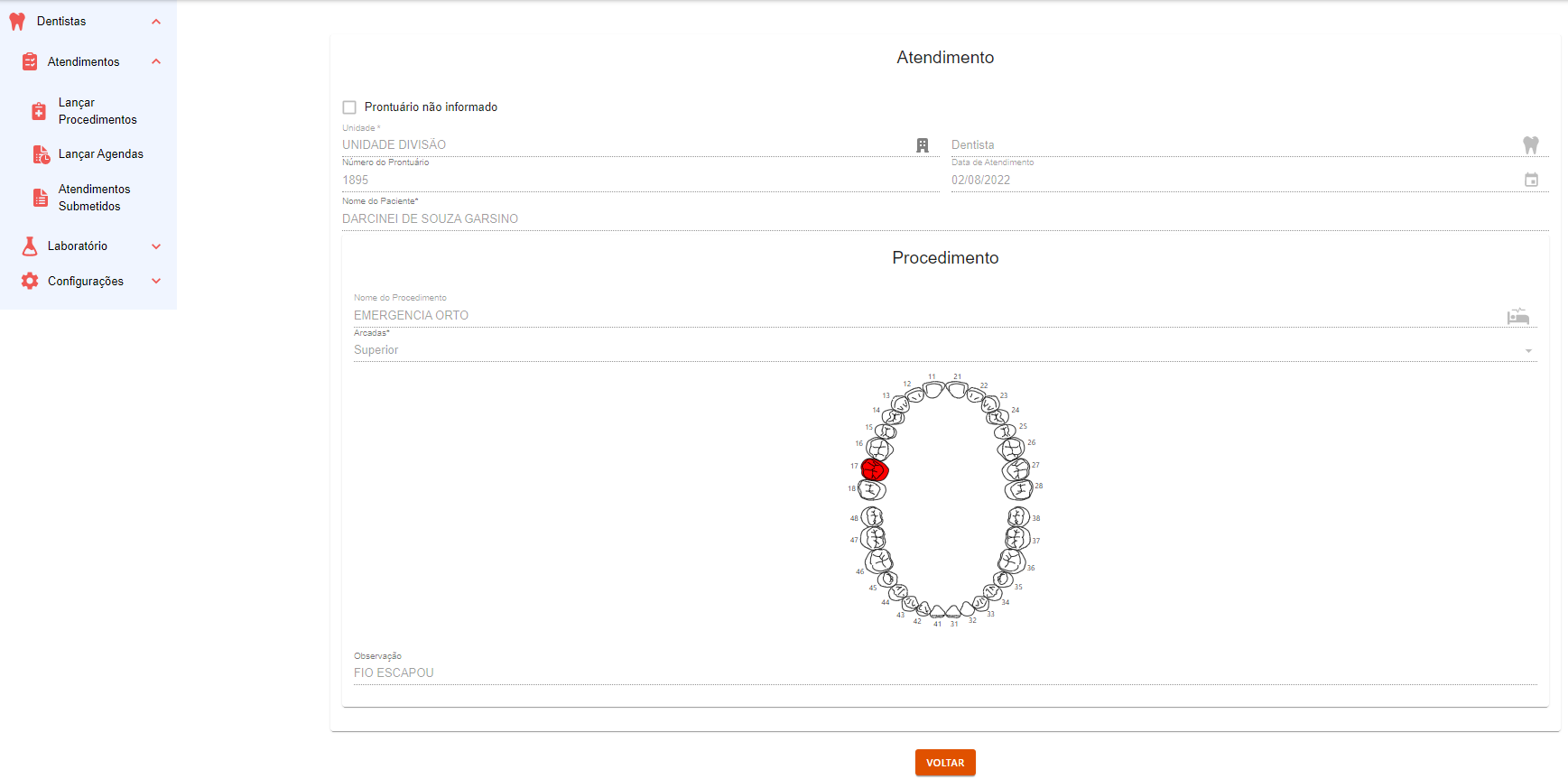This screenshot has width=1568, height=779.
Task: Click the red tooth Dentistas icon
Action: (x=17, y=22)
